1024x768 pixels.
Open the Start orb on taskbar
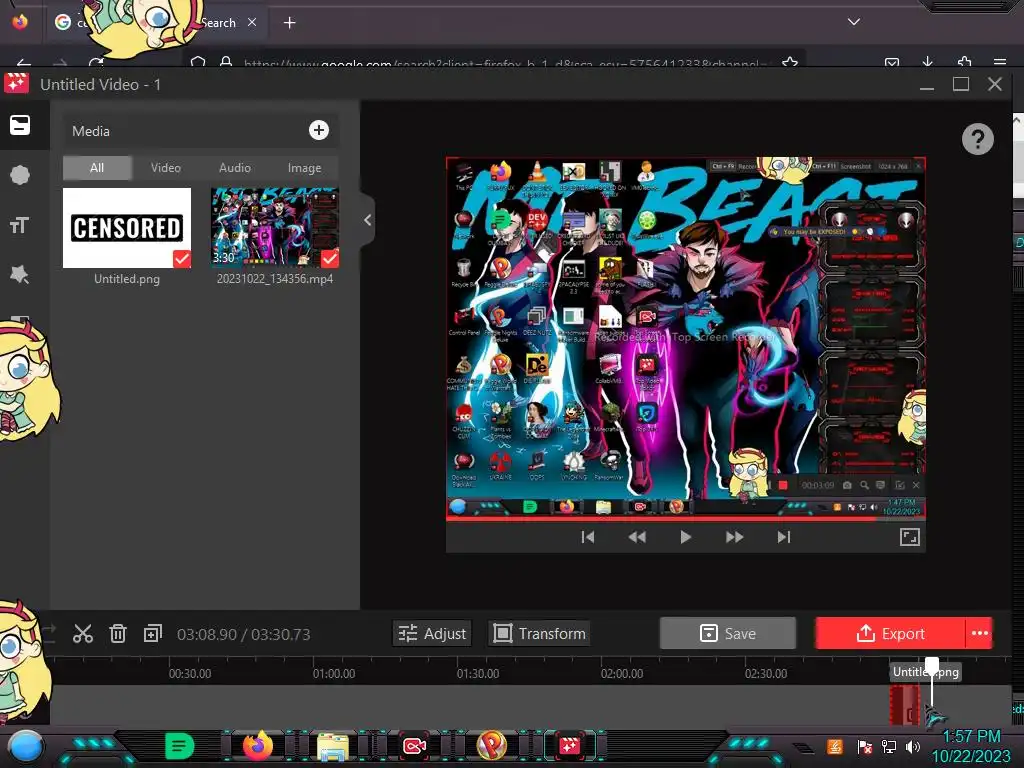pyautogui.click(x=25, y=746)
